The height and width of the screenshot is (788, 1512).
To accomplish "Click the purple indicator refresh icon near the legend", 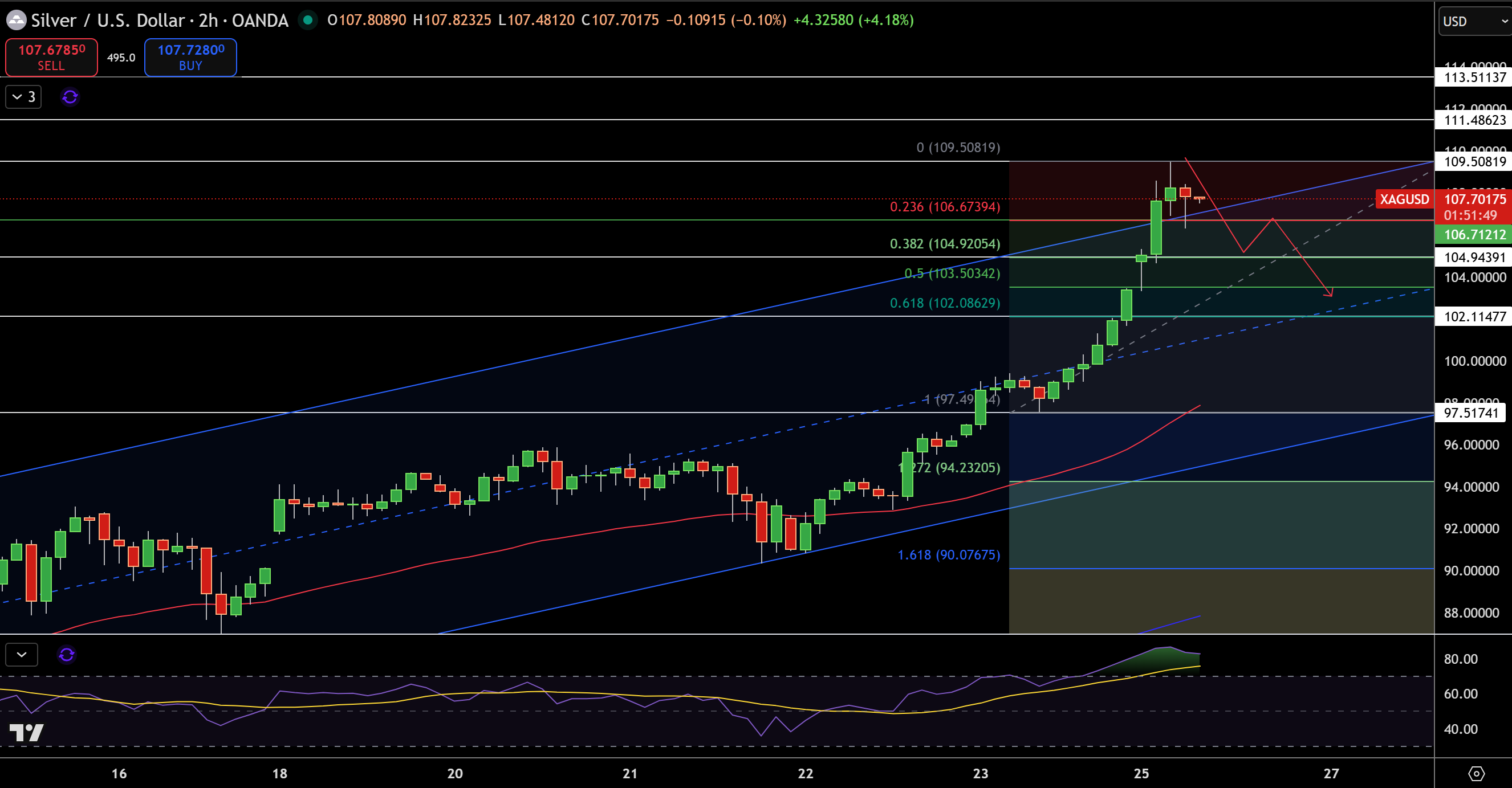I will [70, 97].
